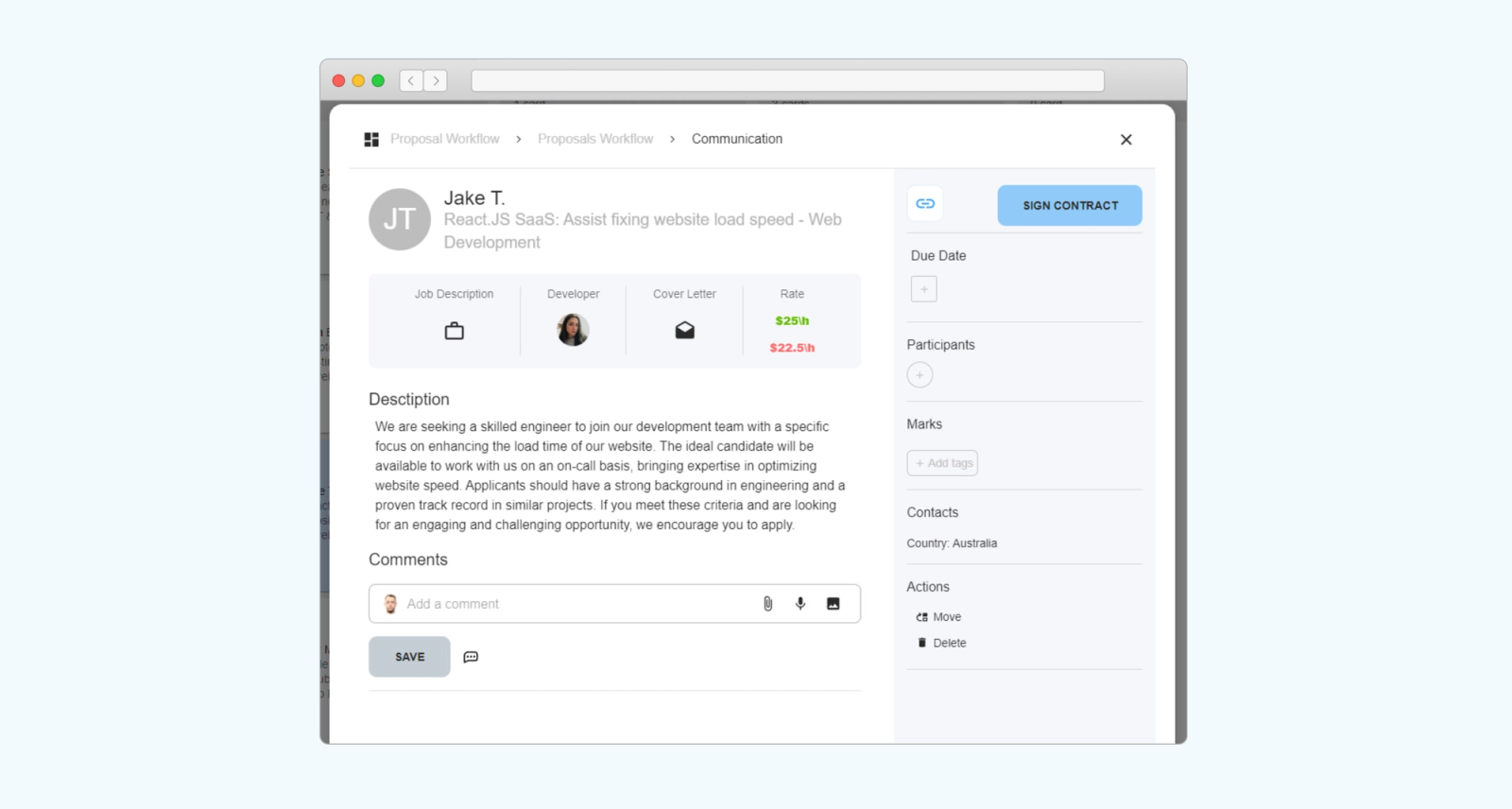Close the Communication dialog with X
This screenshot has height=809, width=1512.
coord(1126,140)
